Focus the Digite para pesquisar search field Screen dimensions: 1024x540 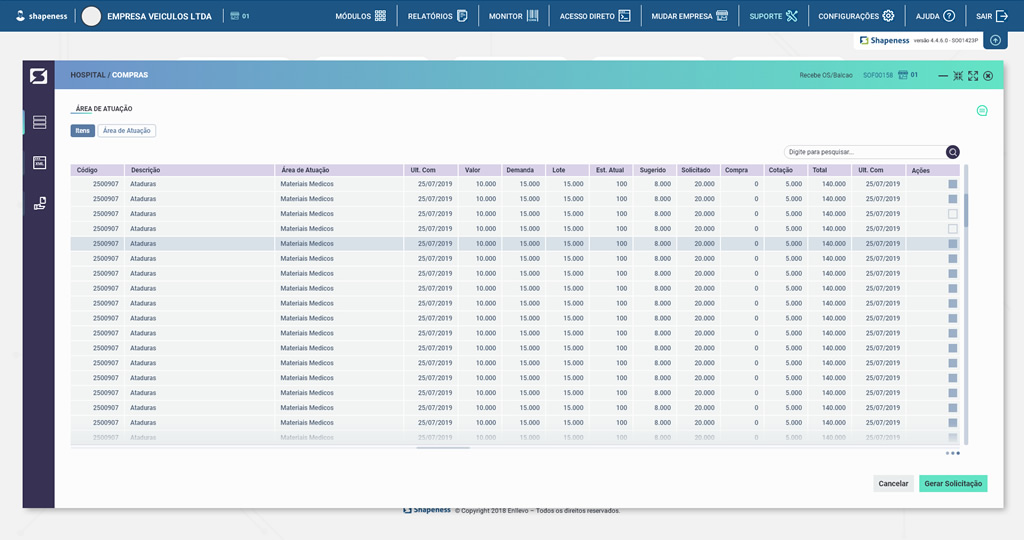coord(865,152)
